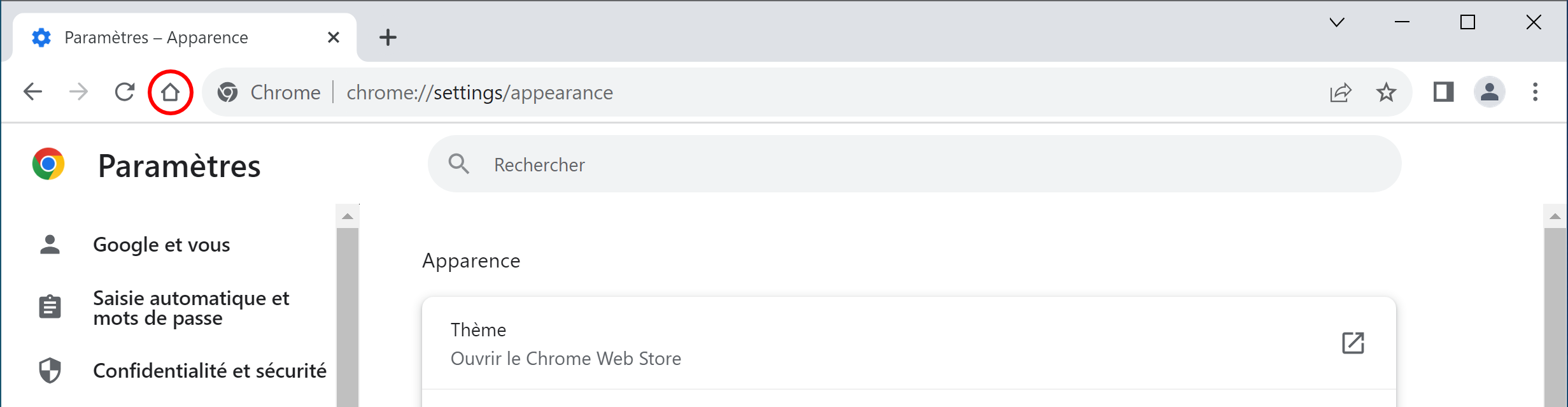Go back using the left arrow
This screenshot has height=407, width=1568.
point(32,92)
